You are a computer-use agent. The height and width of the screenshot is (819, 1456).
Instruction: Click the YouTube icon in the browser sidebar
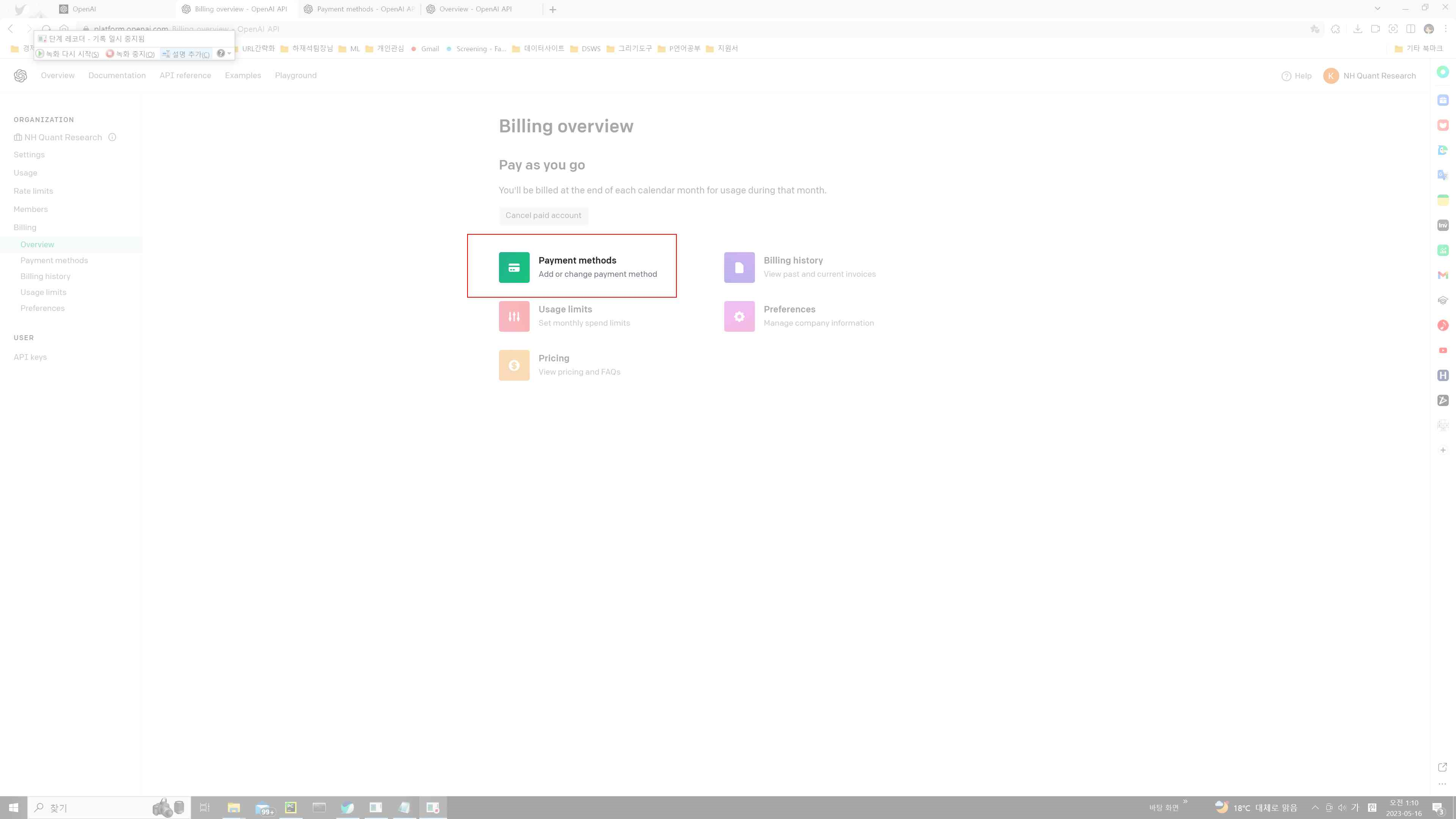(1443, 350)
